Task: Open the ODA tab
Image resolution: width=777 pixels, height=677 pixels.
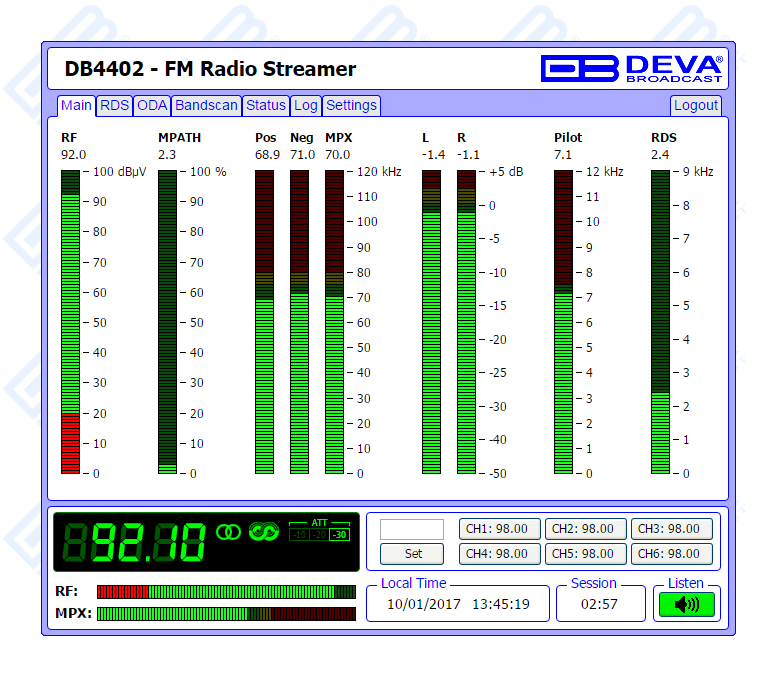Action: (x=152, y=105)
